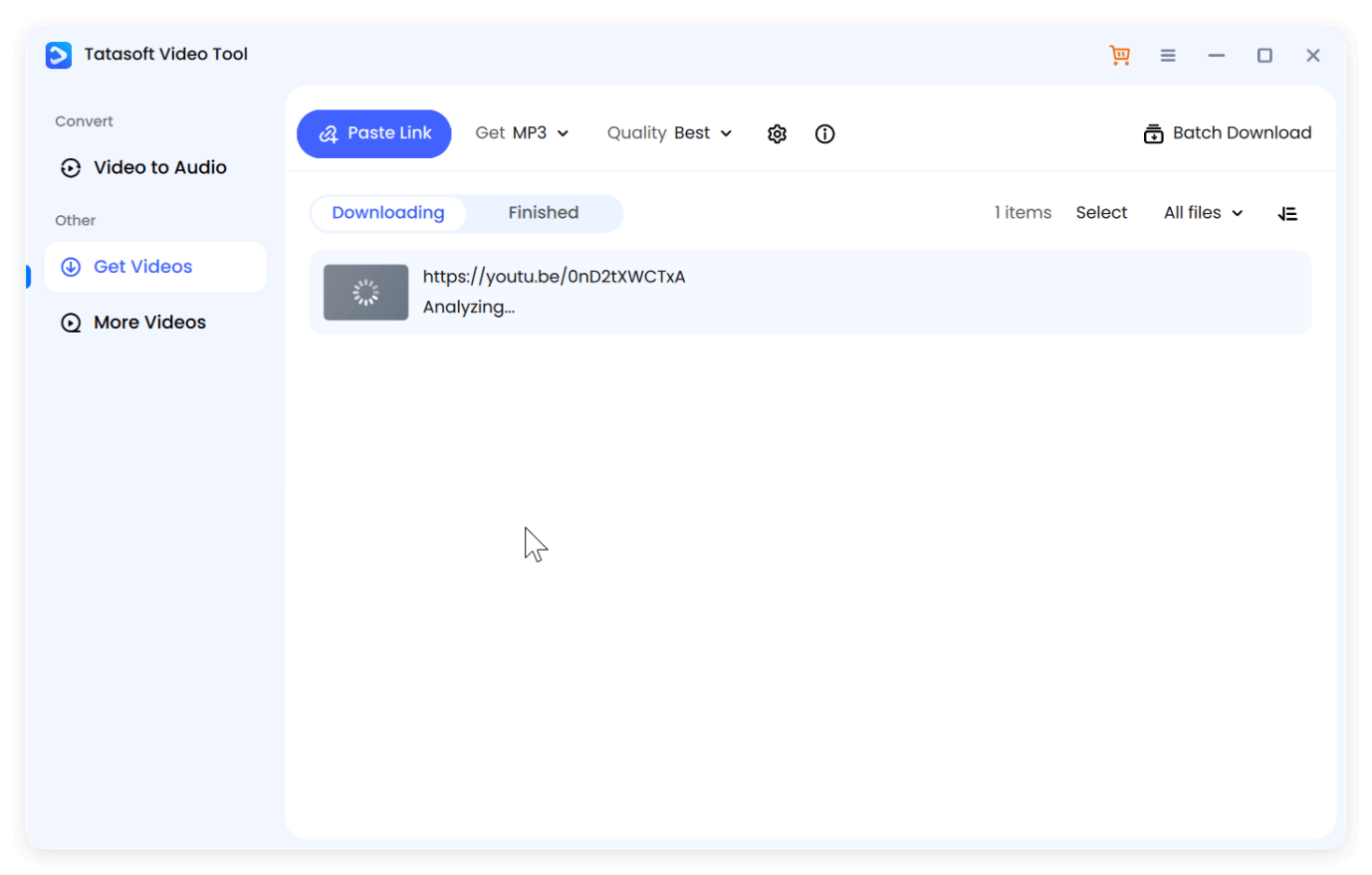Open the More Videos section
The image size is (1372, 875).
point(149,322)
